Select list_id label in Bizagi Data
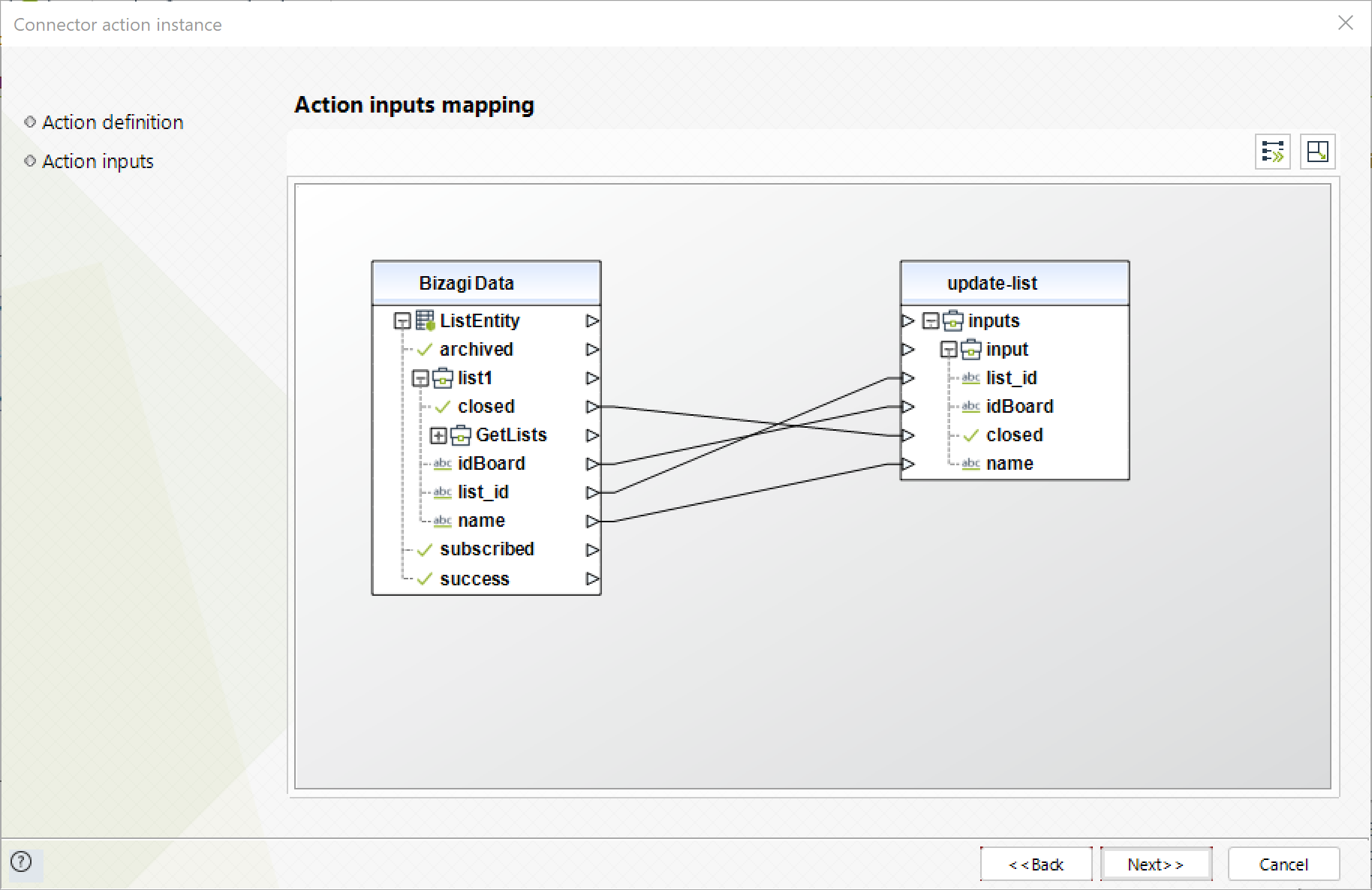Screen dimensions: 1372x890 pyautogui.click(x=483, y=492)
